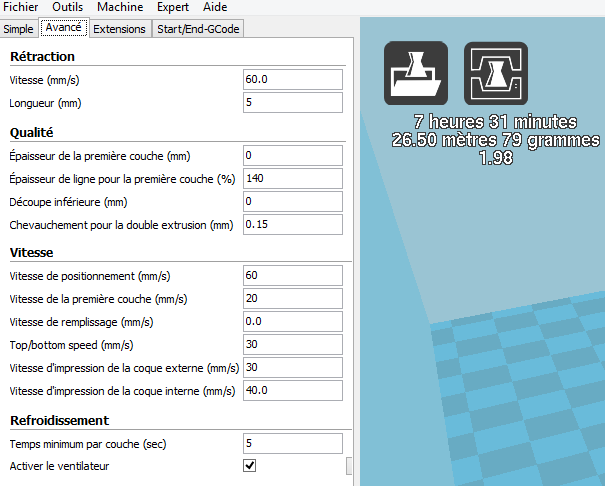Click the 'Top/bottom speed (mm/s)' label
Image resolution: width=605 pixels, height=486 pixels.
tap(71, 345)
